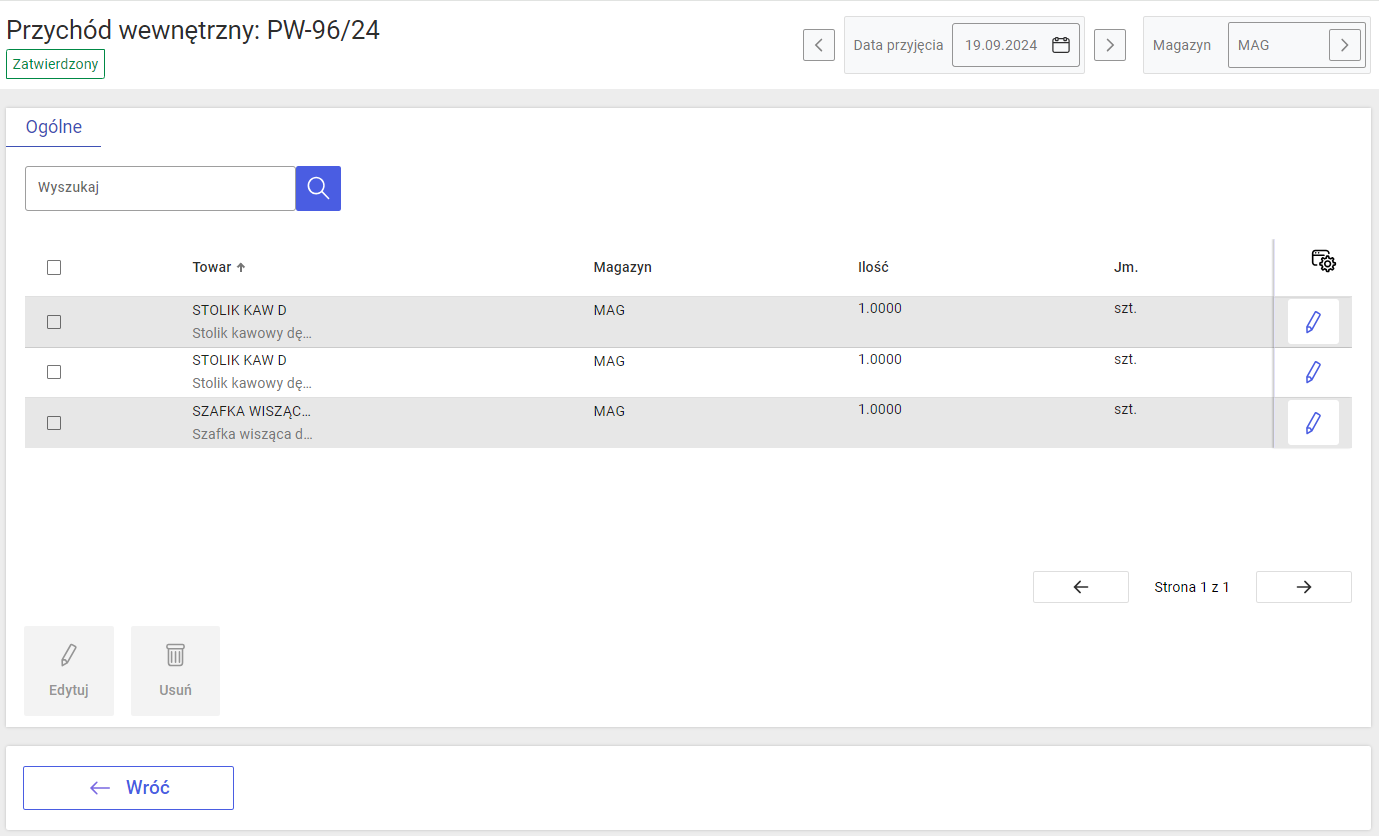Open calendar icon in Data przyjęcia field
Viewport: 1379px width, 836px height.
coord(1061,45)
